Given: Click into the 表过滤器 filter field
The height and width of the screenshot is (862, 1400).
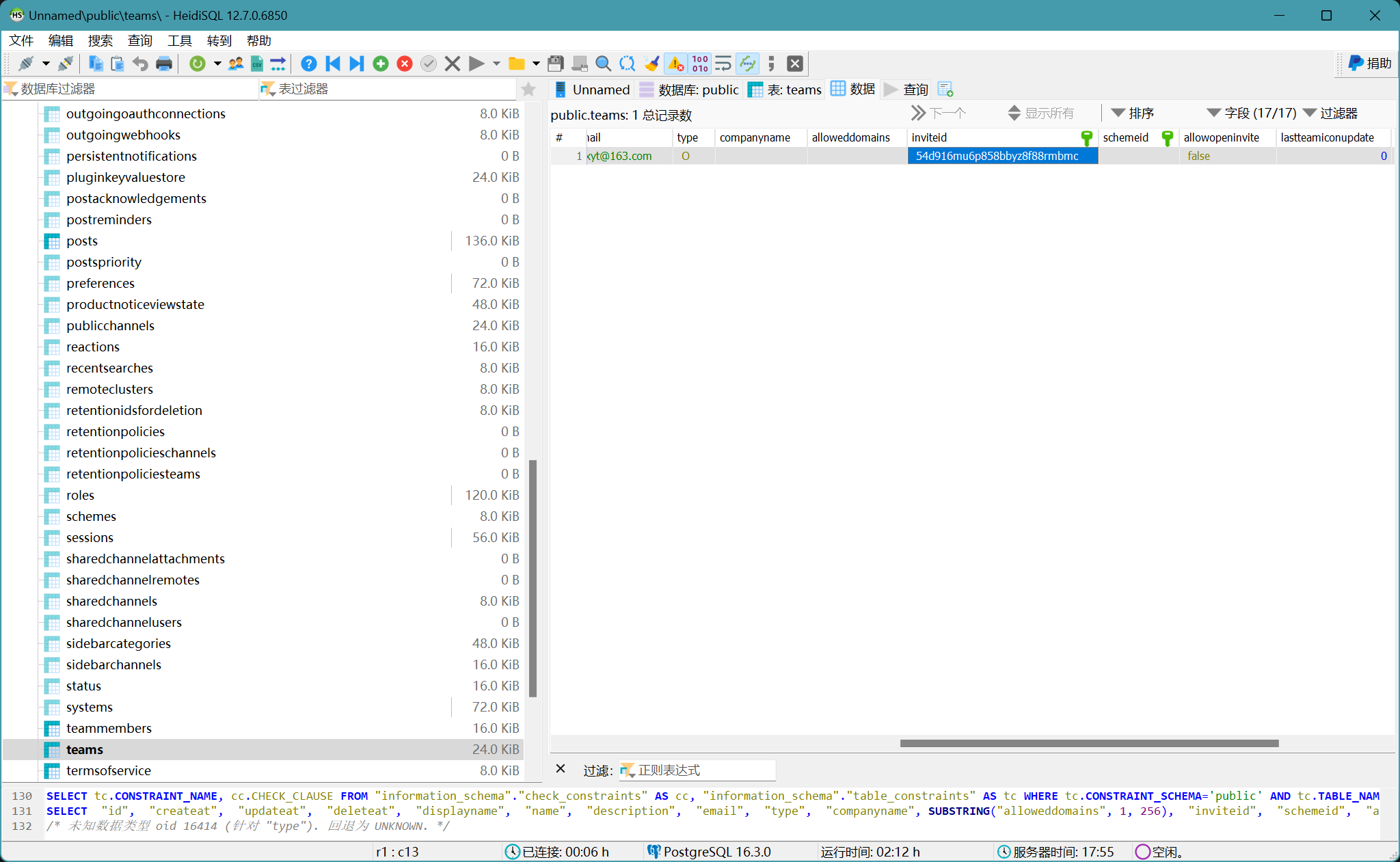Looking at the screenshot, I should 388,89.
